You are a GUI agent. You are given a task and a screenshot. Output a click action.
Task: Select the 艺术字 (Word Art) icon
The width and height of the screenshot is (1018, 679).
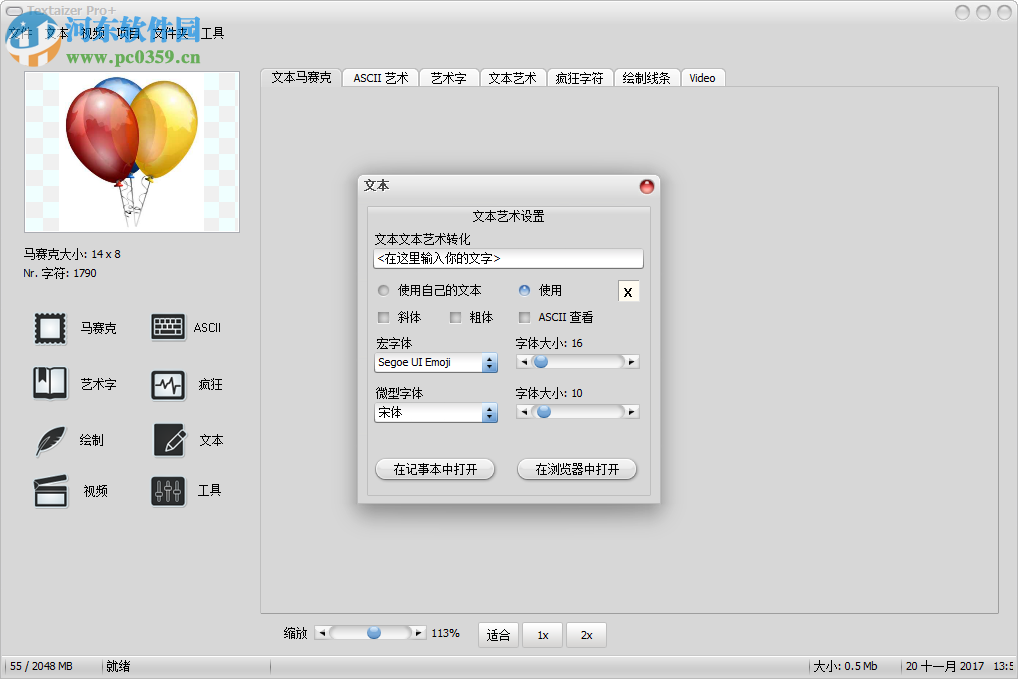(50, 384)
